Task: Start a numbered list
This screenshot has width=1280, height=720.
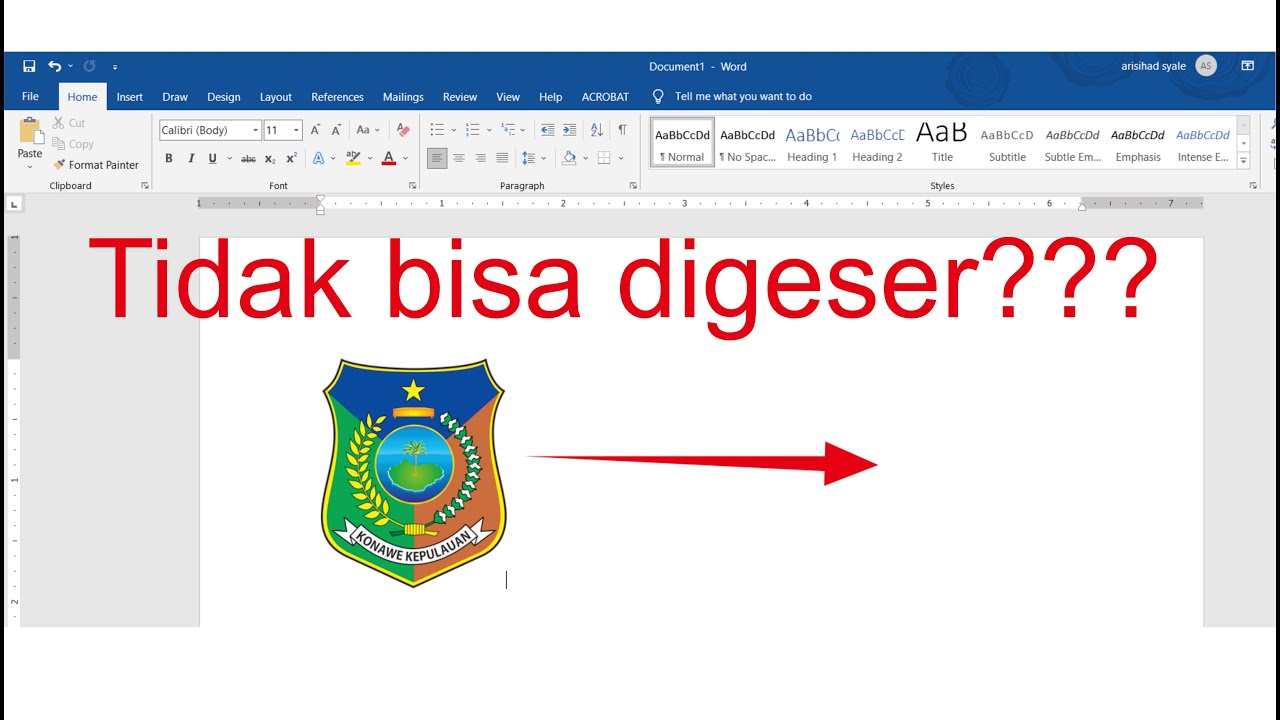Action: pyautogui.click(x=473, y=130)
